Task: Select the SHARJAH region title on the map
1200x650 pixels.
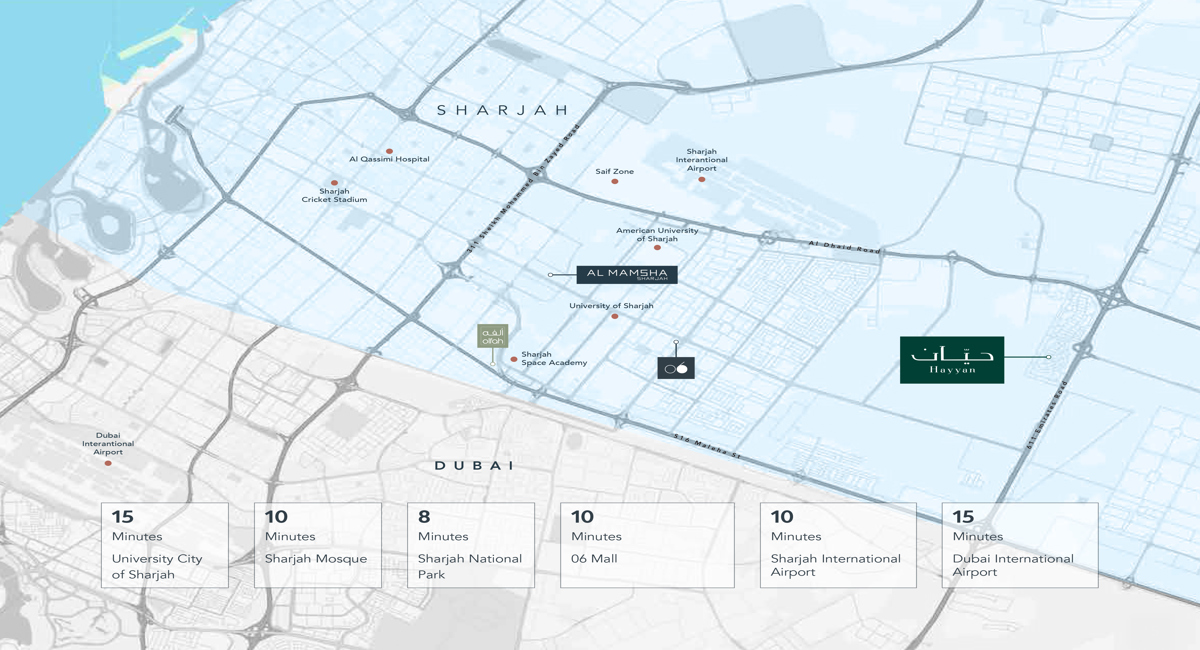Action: [502, 110]
